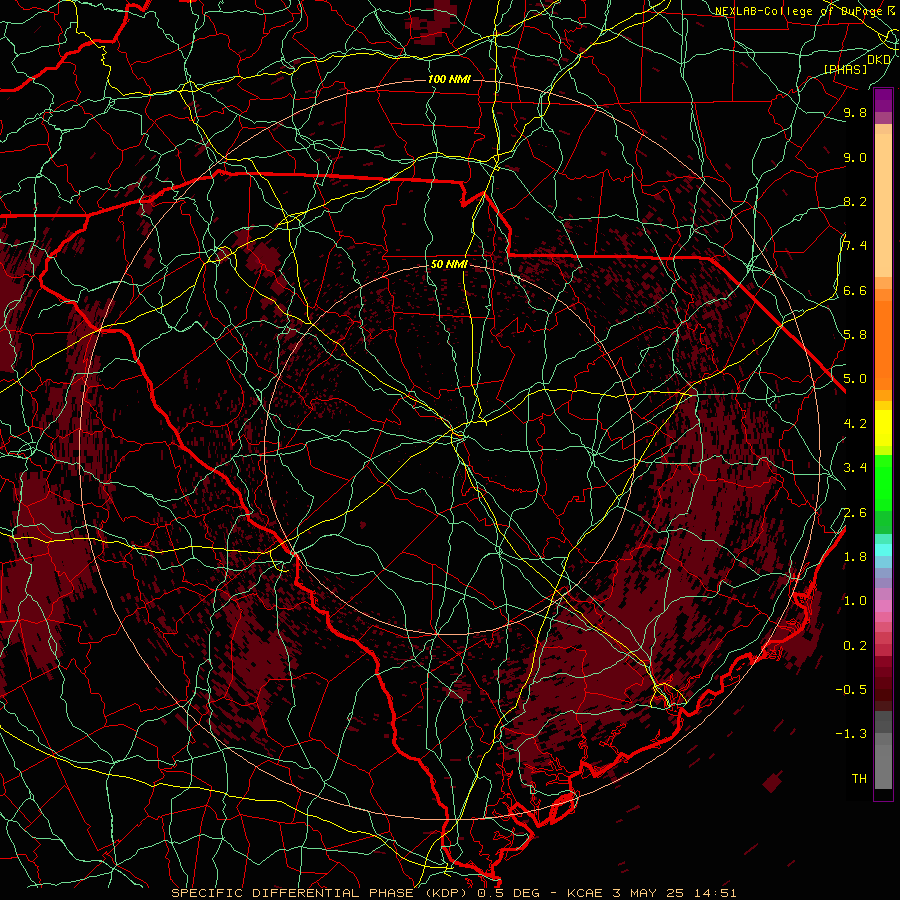Click the TH threshold label on the scale
This screenshot has height=900, width=900.
859,779
